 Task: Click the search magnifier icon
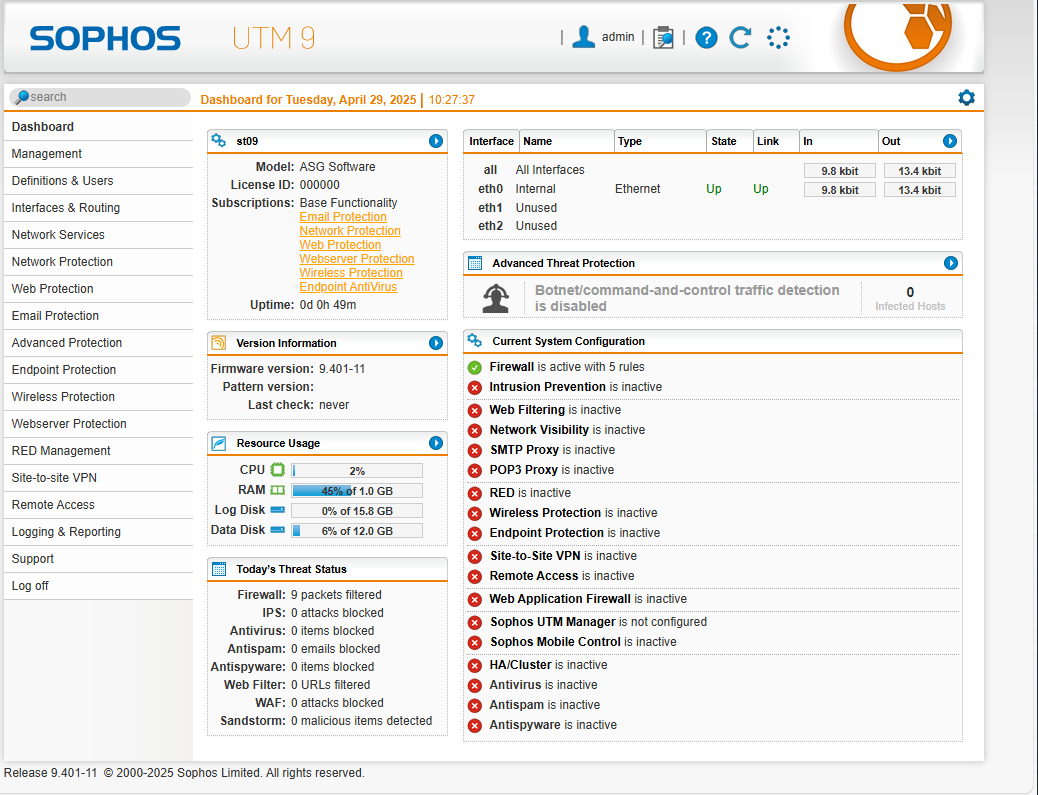[22, 97]
